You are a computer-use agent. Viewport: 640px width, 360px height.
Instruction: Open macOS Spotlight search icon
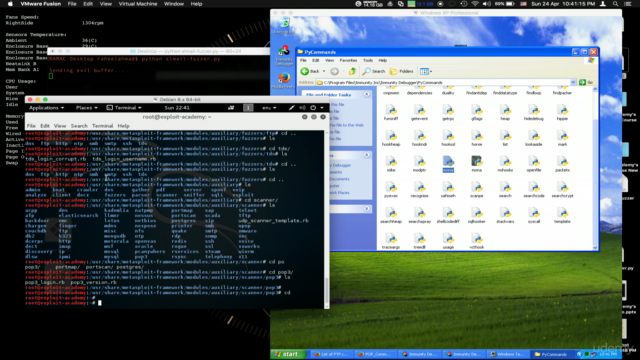pyautogui.click(x=616, y=4)
